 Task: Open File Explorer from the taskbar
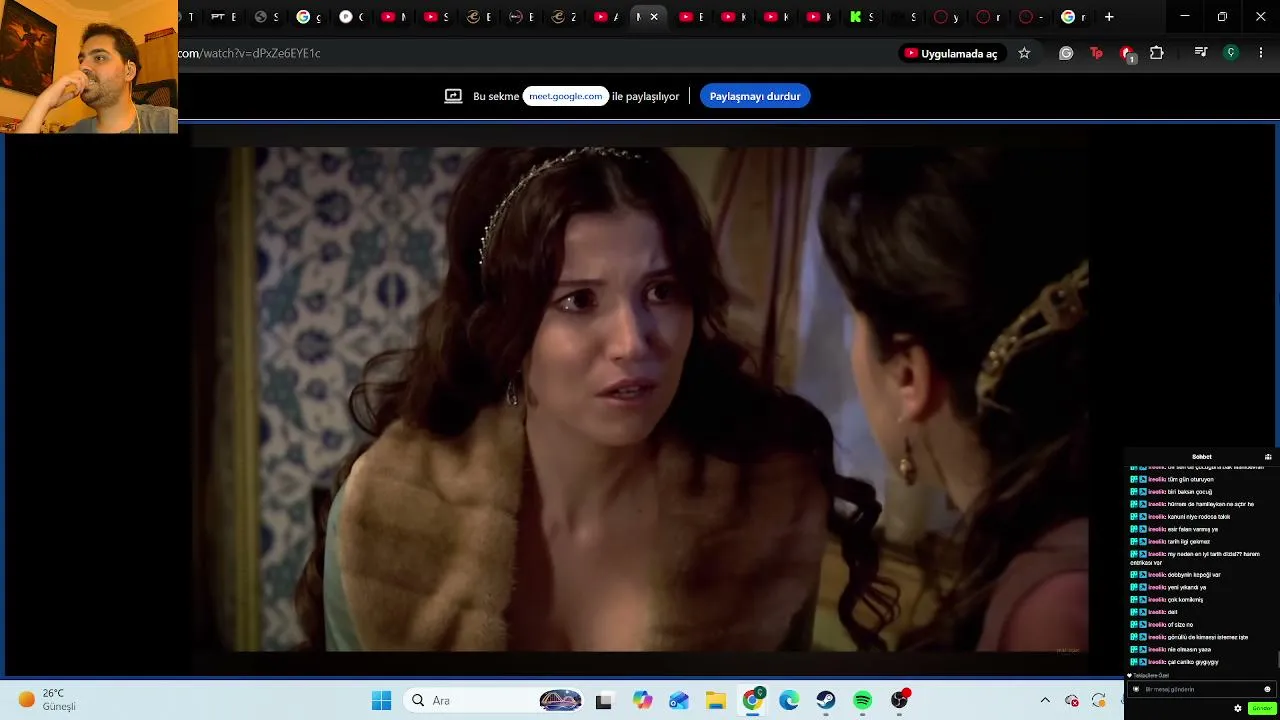716,701
